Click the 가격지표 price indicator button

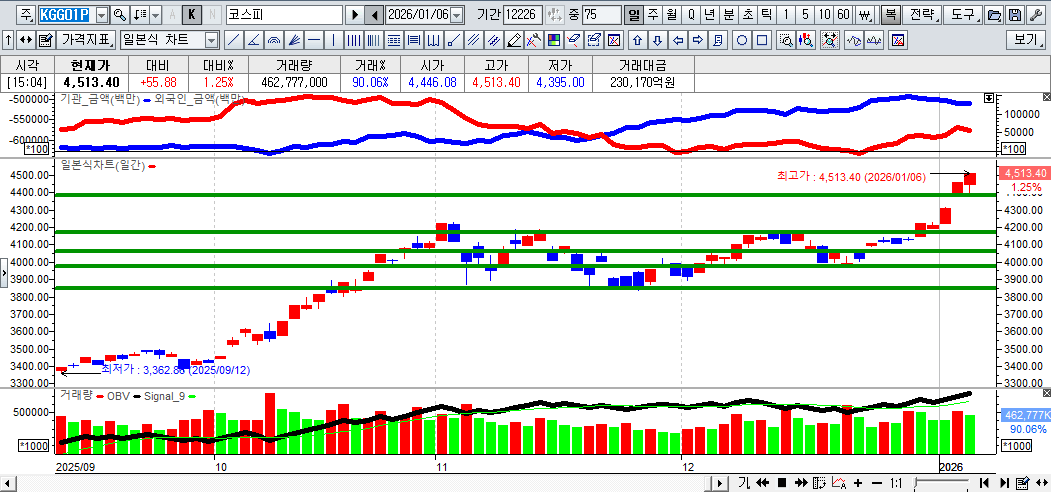pos(87,40)
